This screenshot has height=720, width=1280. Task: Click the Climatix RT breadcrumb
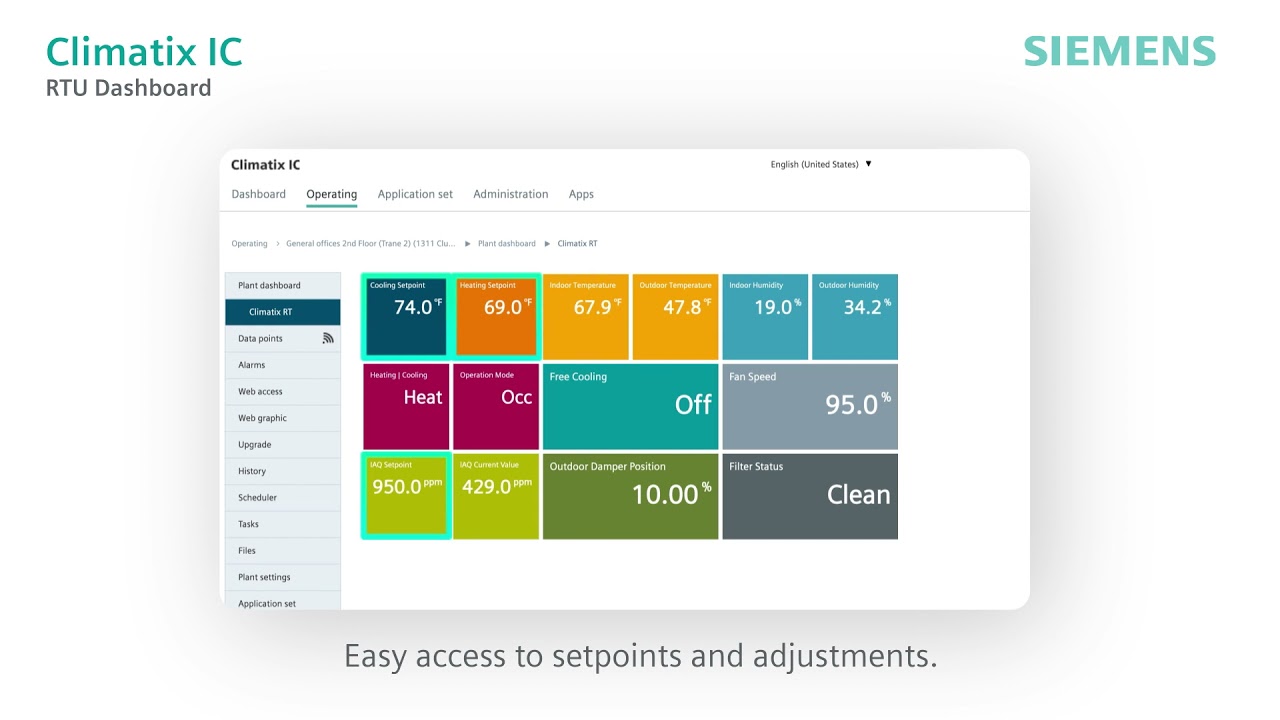[x=577, y=244]
